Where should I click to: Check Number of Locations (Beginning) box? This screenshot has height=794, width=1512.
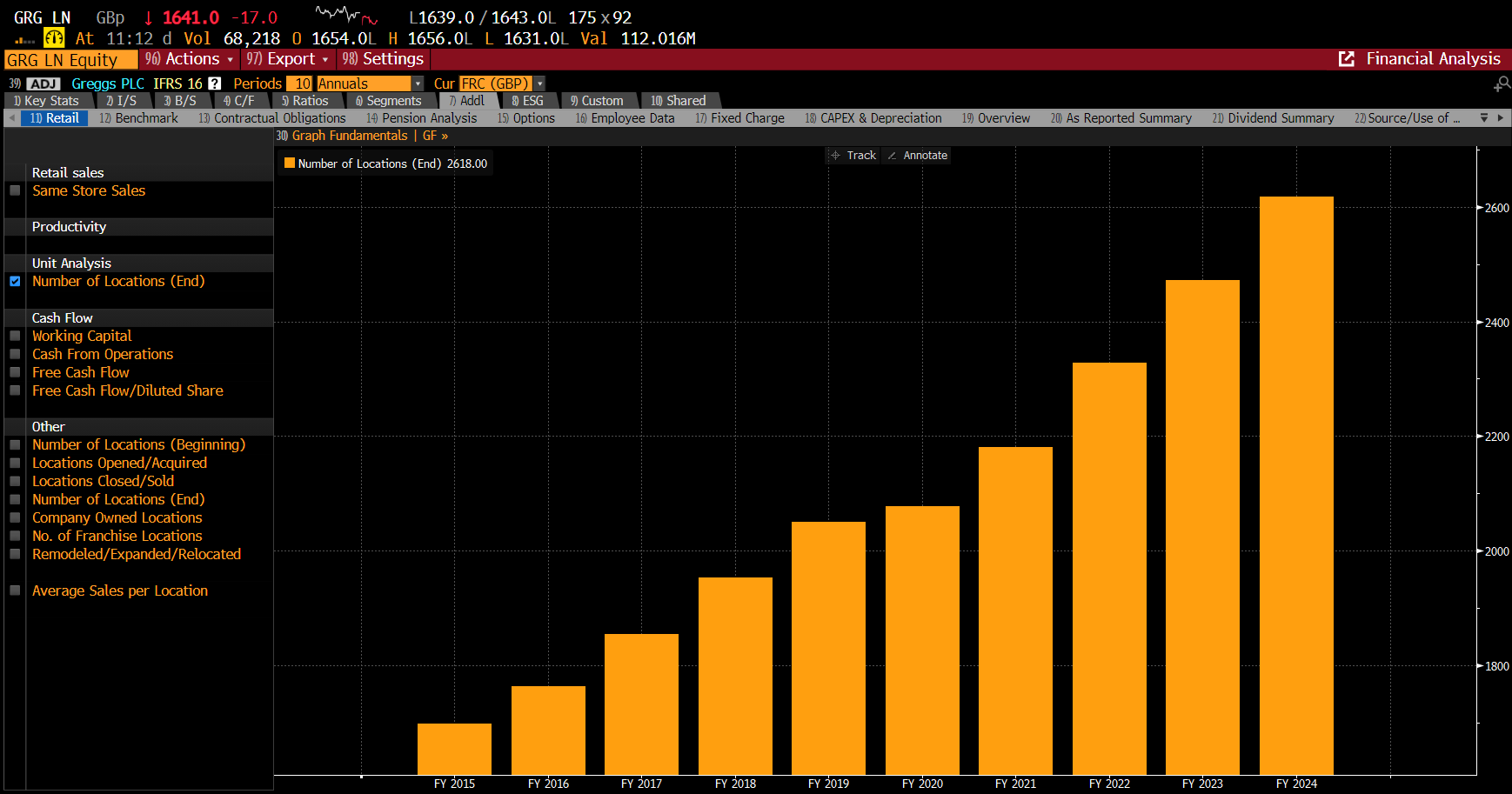[15, 444]
